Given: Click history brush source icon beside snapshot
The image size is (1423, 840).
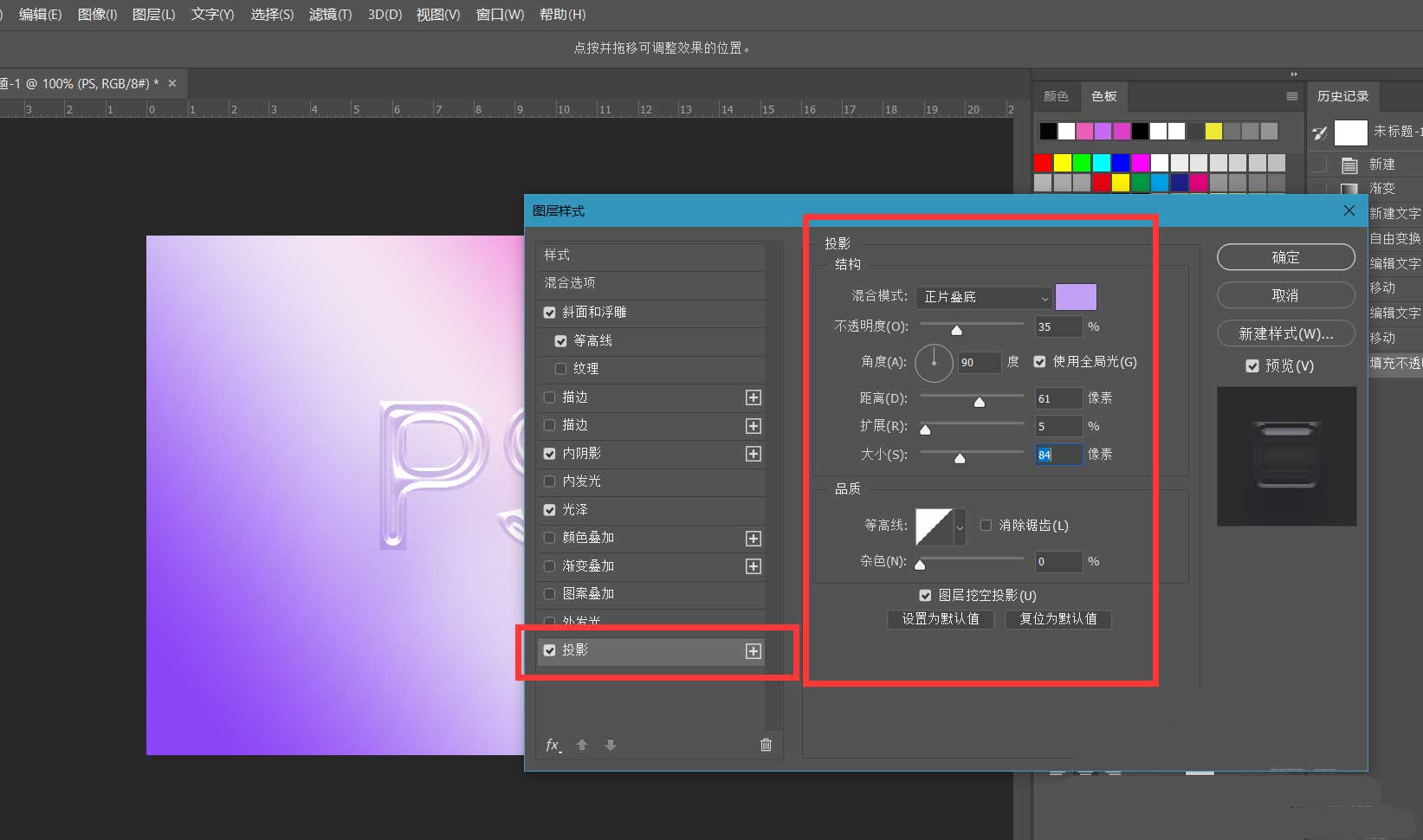Looking at the screenshot, I should point(1320,132).
